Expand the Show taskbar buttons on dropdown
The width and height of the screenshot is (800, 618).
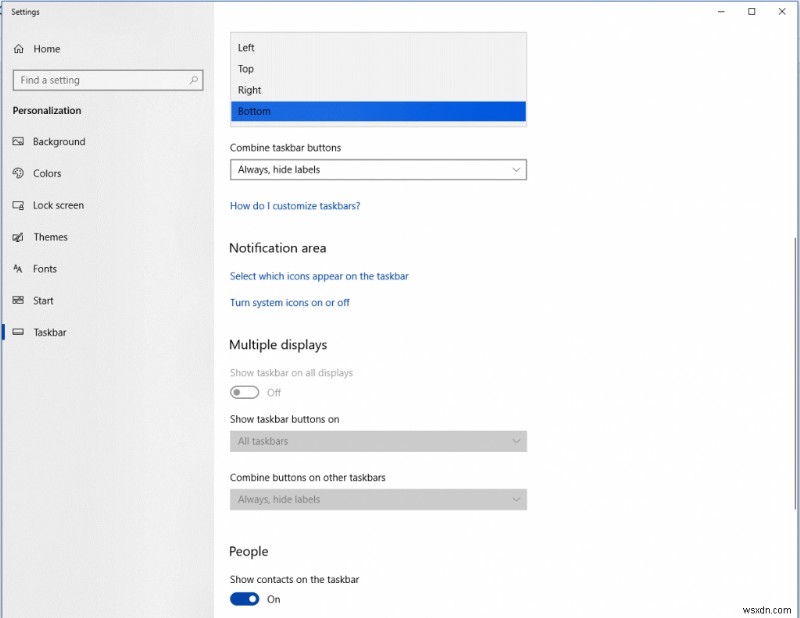click(x=378, y=441)
